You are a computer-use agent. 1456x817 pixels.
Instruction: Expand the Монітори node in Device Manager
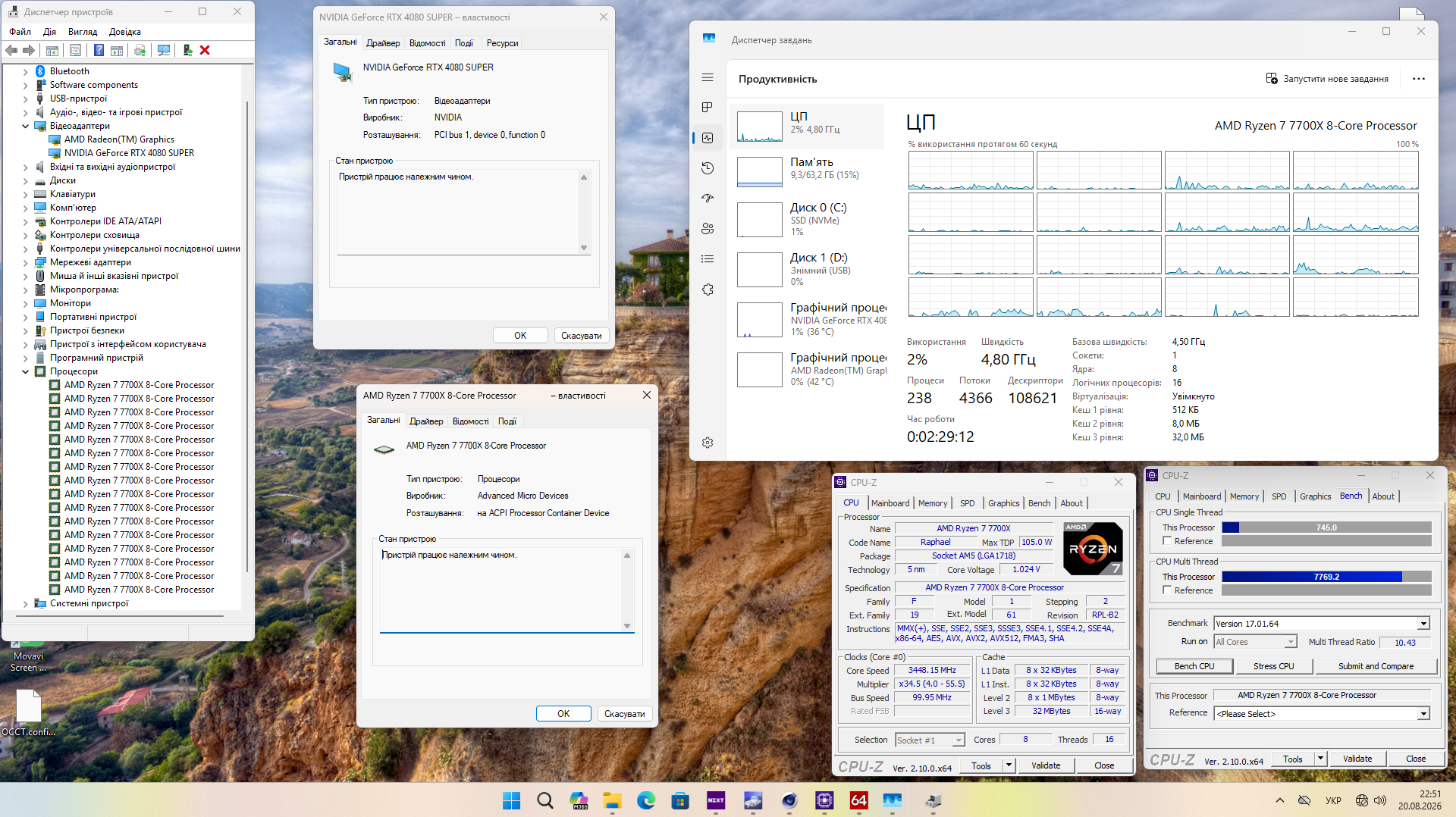point(25,303)
